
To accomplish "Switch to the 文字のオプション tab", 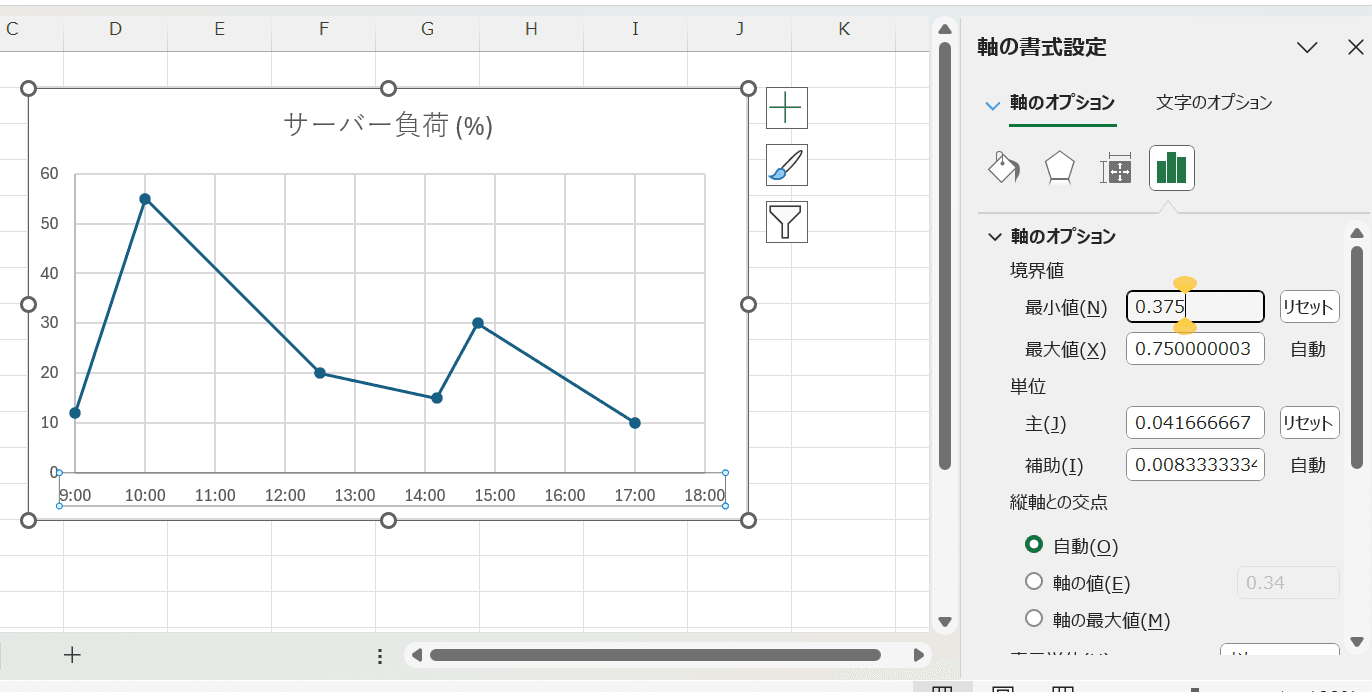I will coord(1213,103).
